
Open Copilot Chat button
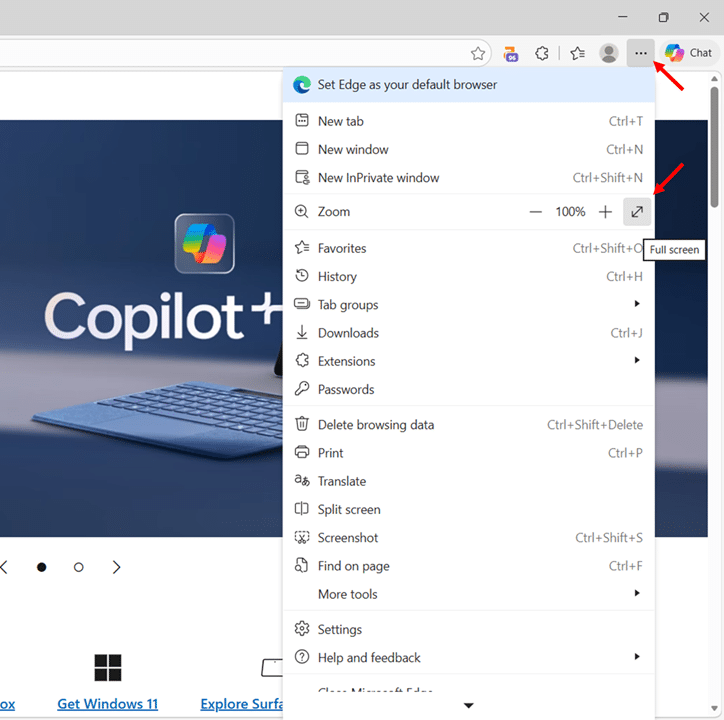(x=689, y=53)
